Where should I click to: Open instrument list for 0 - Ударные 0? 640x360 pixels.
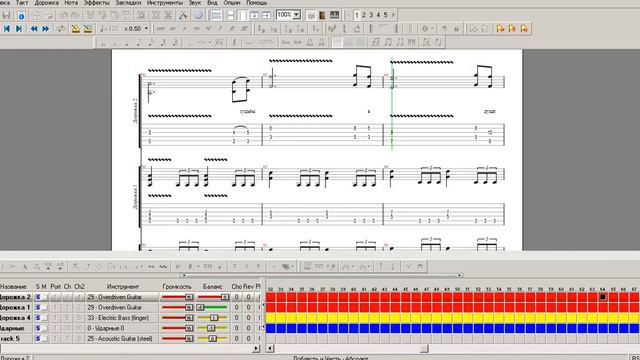coord(122,328)
